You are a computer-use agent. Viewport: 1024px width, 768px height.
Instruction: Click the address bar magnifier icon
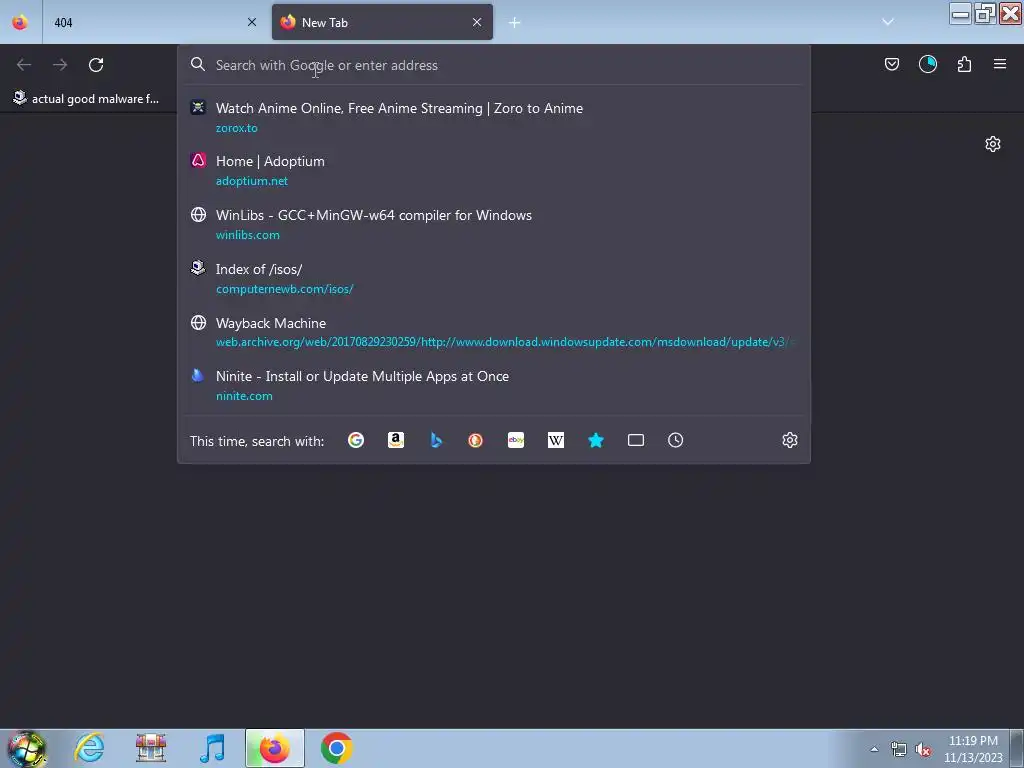tap(198, 64)
